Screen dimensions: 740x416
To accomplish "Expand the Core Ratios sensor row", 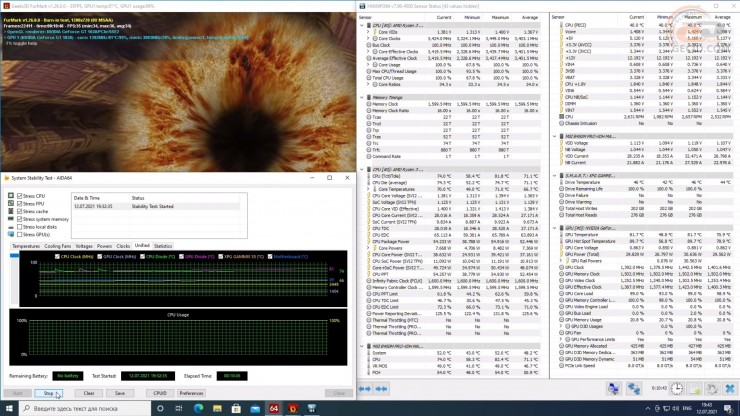I will pos(368,85).
